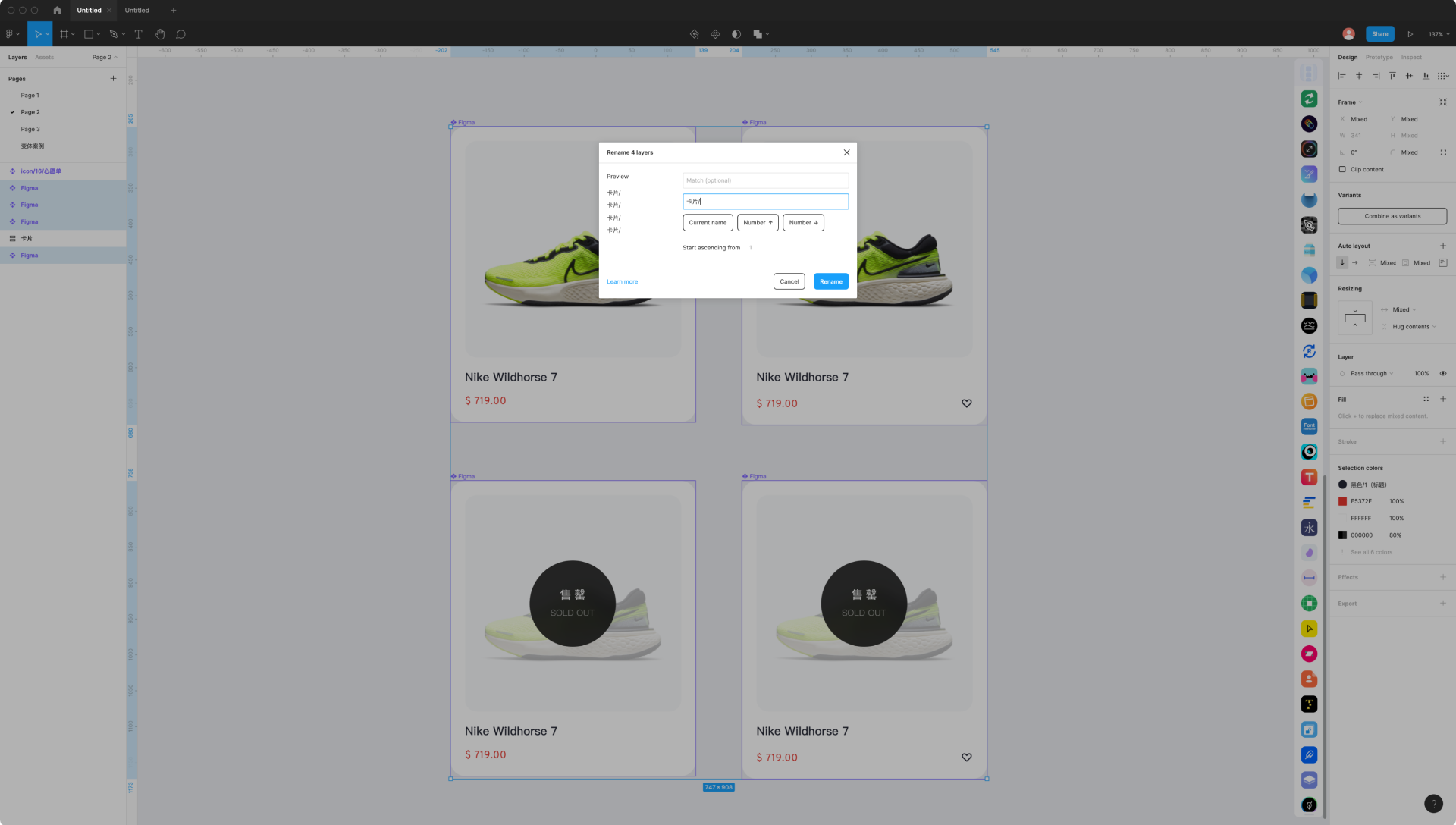
Task: Click the Present play icon
Action: click(x=1410, y=34)
